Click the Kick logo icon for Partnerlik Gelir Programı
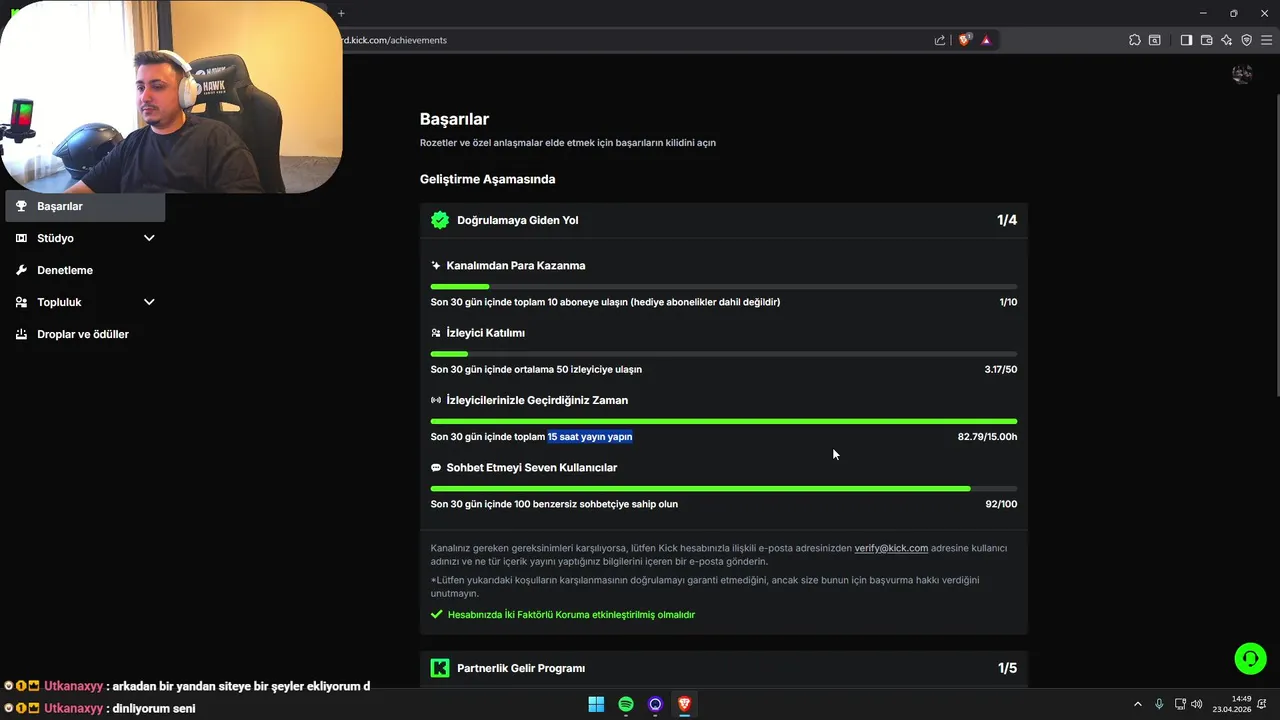This screenshot has height=720, width=1280. 439,668
